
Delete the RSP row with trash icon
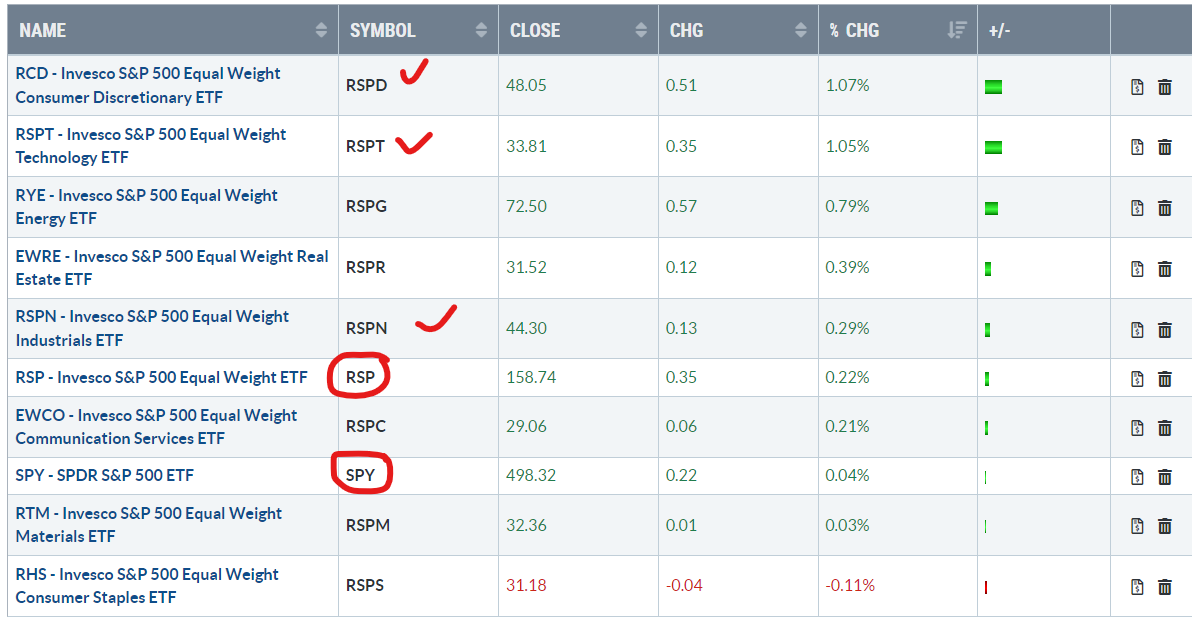(x=1165, y=379)
